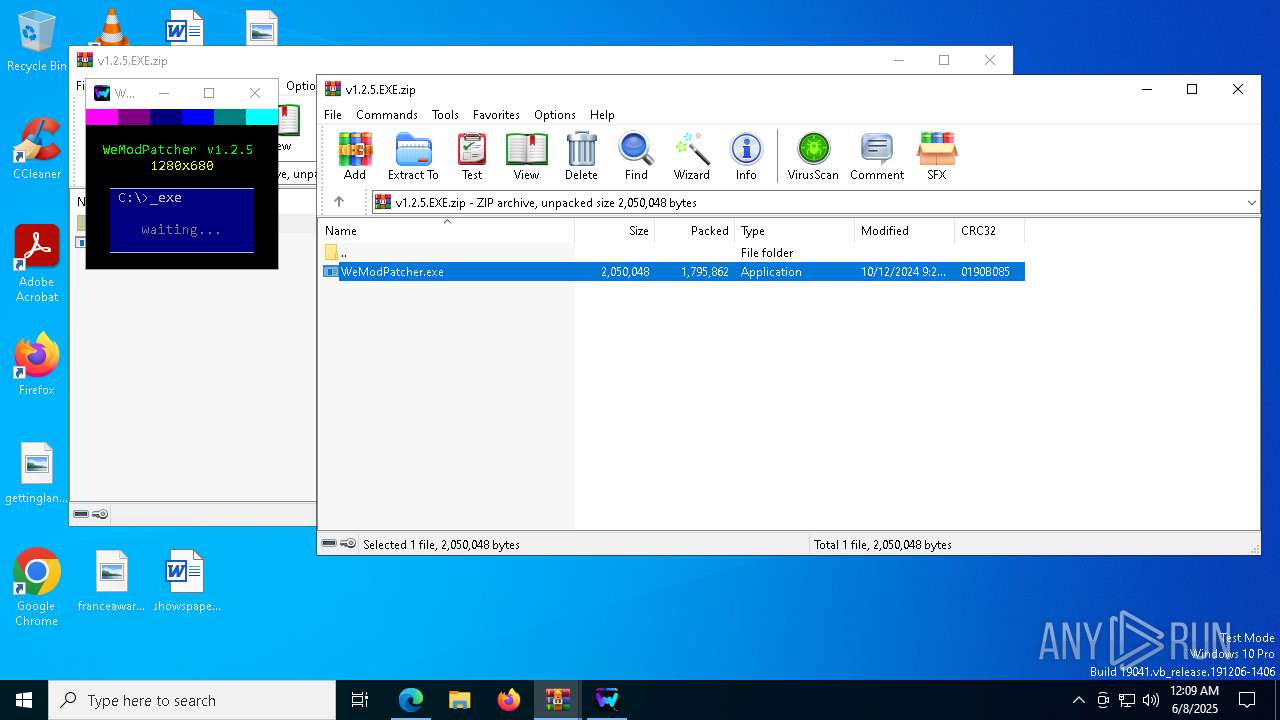Select the showspape... Word document
This screenshot has height=720, width=1280.
pos(186,581)
